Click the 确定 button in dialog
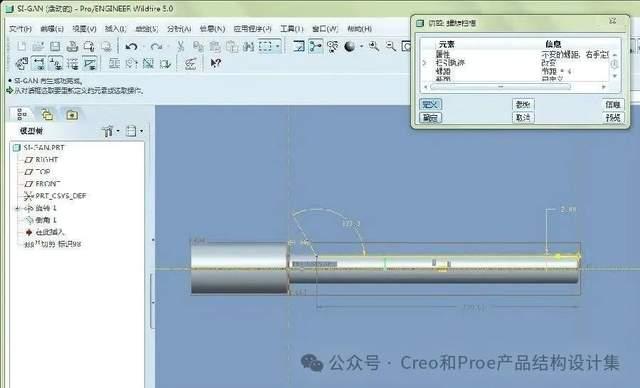Screen dimensions: 640x388 tap(430, 118)
